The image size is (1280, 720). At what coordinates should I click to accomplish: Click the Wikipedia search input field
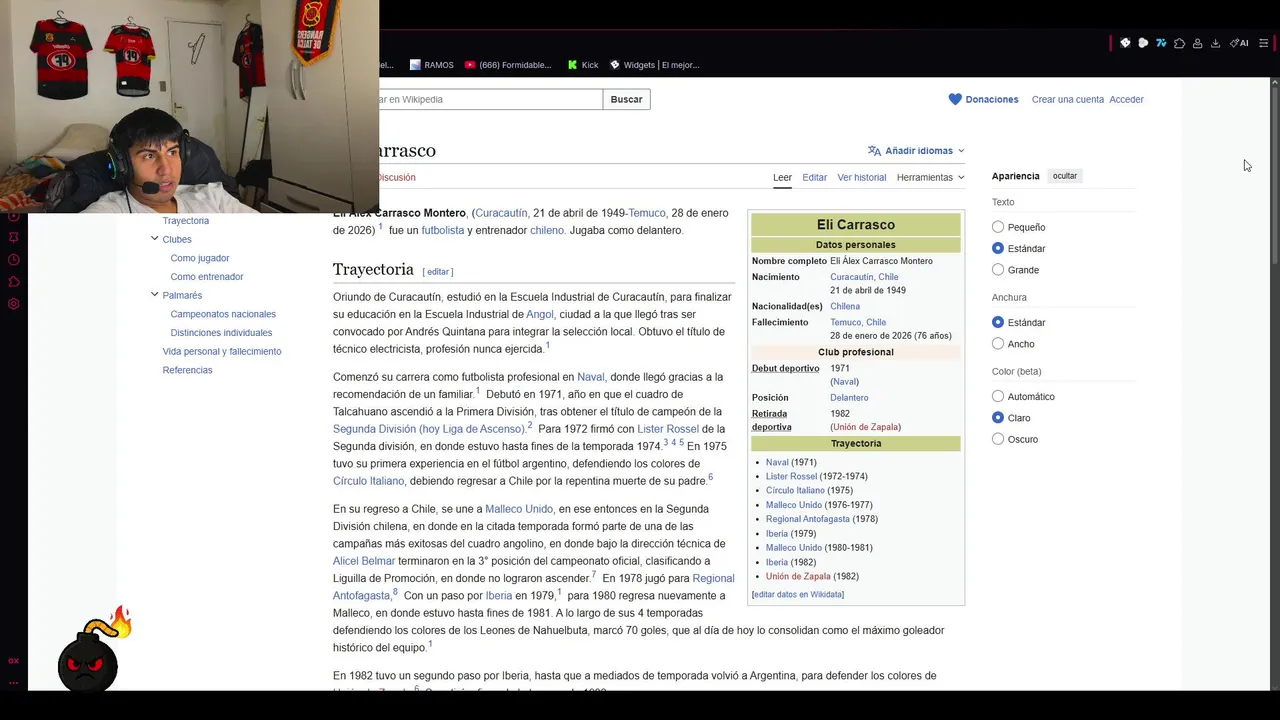click(491, 99)
